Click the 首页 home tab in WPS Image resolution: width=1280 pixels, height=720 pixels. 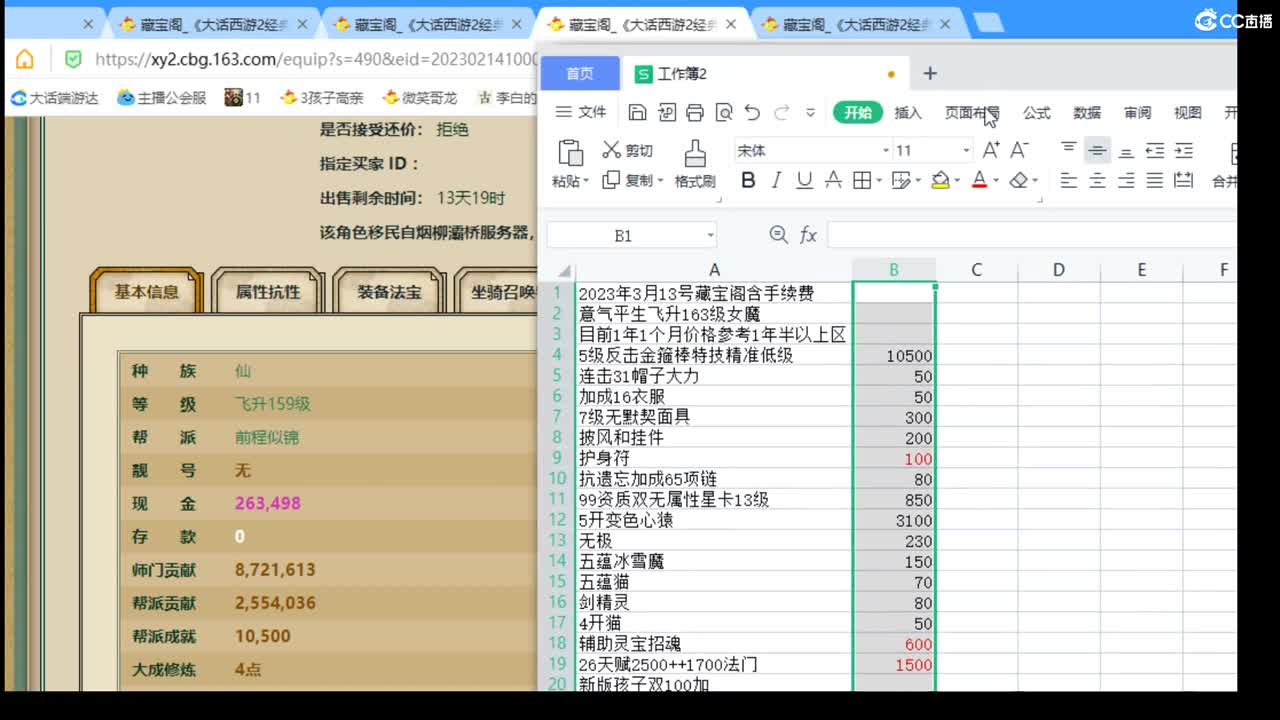580,73
